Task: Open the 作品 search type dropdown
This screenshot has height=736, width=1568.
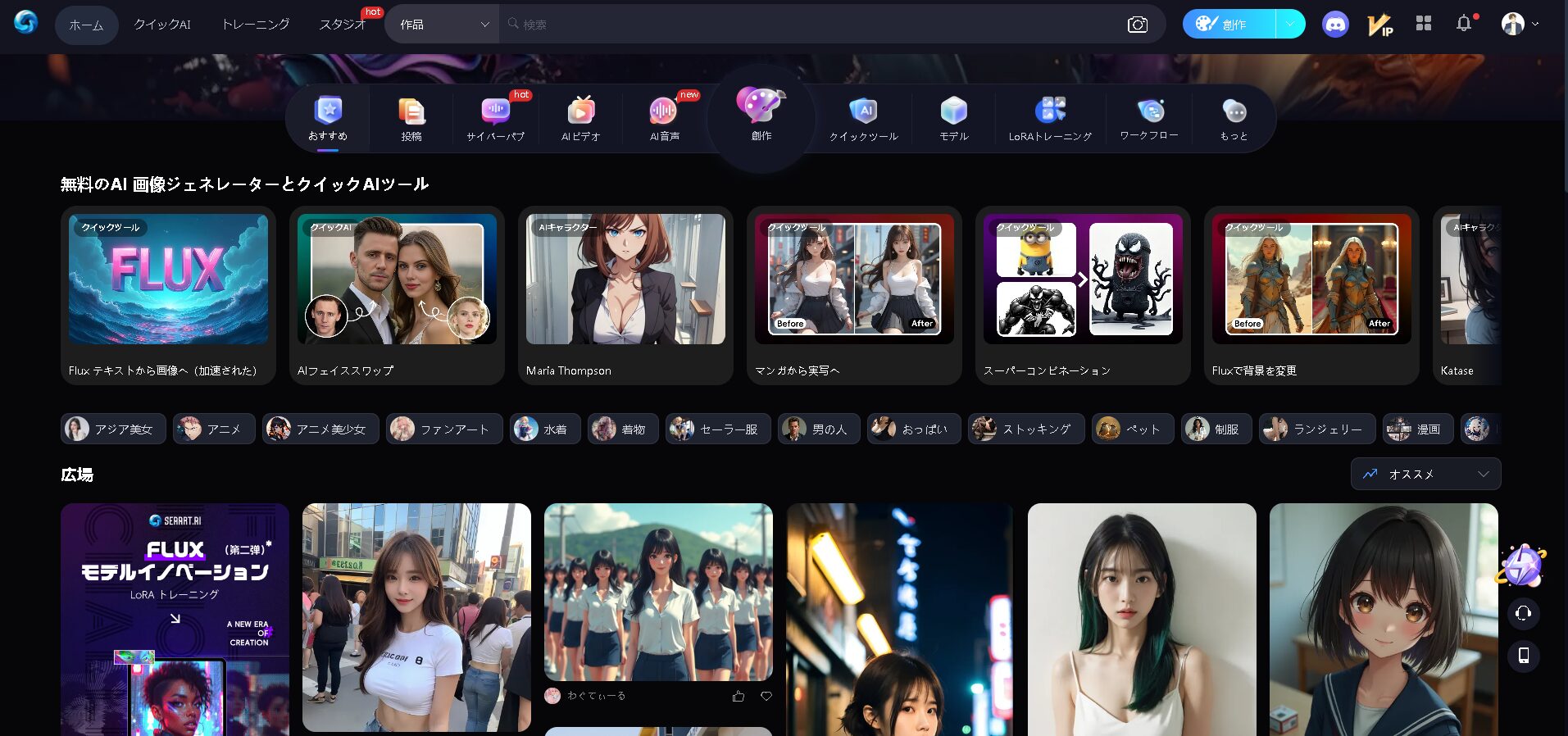Action: (443, 25)
